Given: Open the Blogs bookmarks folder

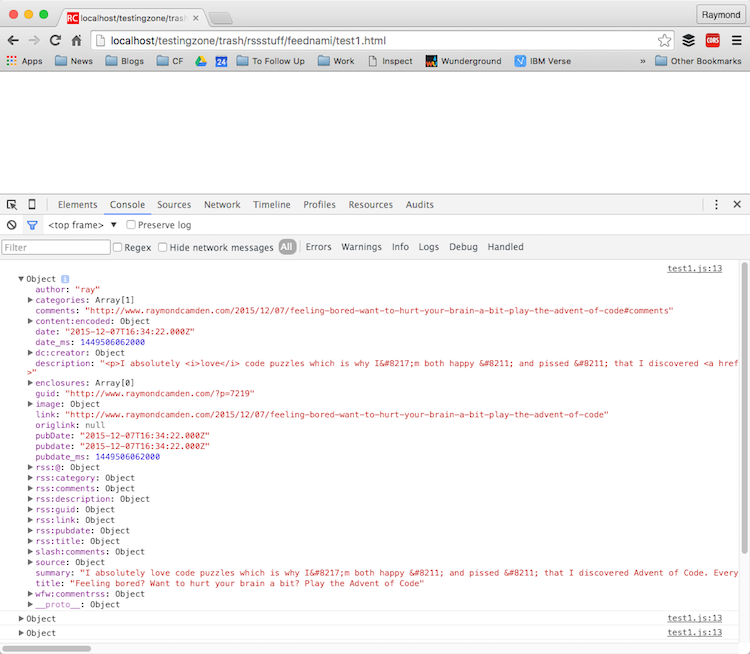Looking at the screenshot, I should 125,61.
